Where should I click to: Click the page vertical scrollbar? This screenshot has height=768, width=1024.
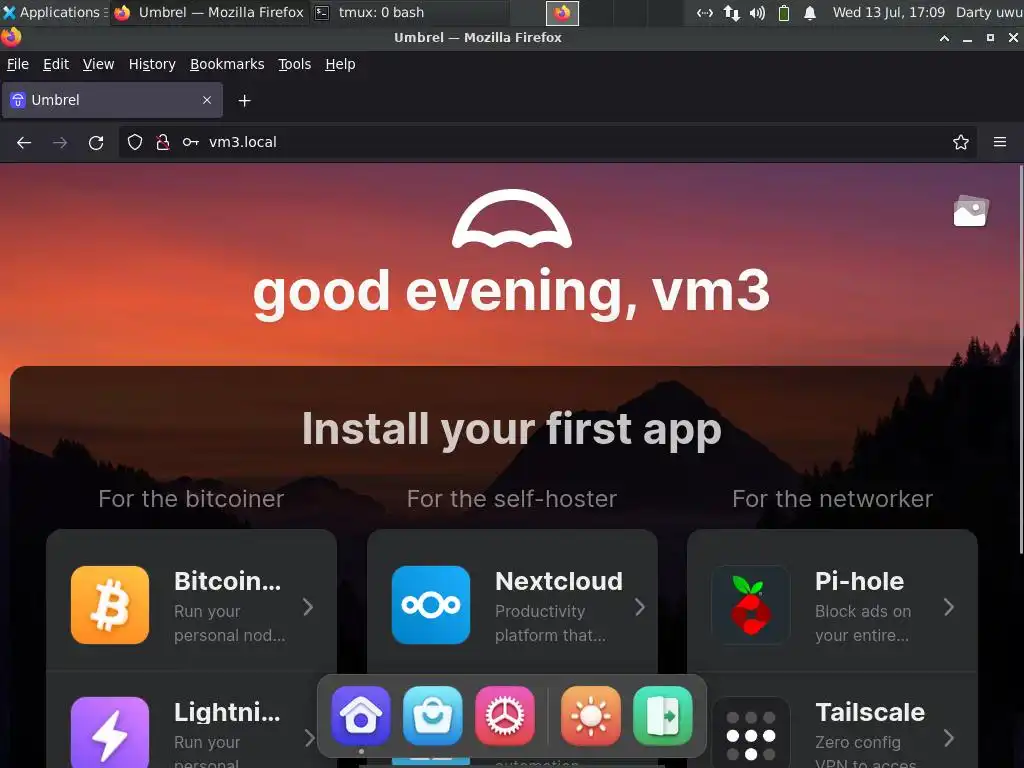(1021, 359)
